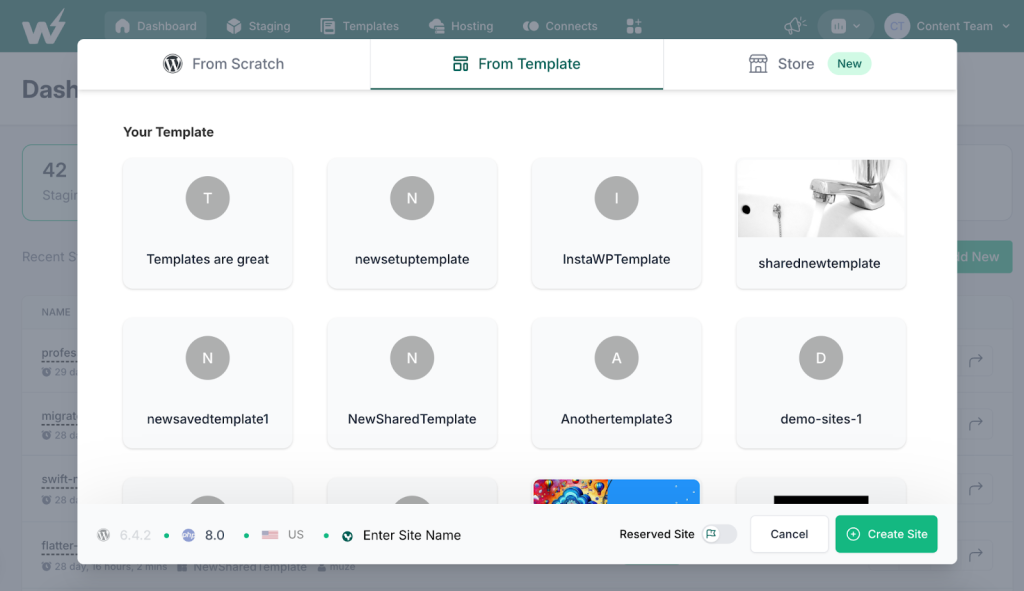1024x591 pixels.
Task: Select the PHP 8.0 version icon
Action: coord(188,535)
